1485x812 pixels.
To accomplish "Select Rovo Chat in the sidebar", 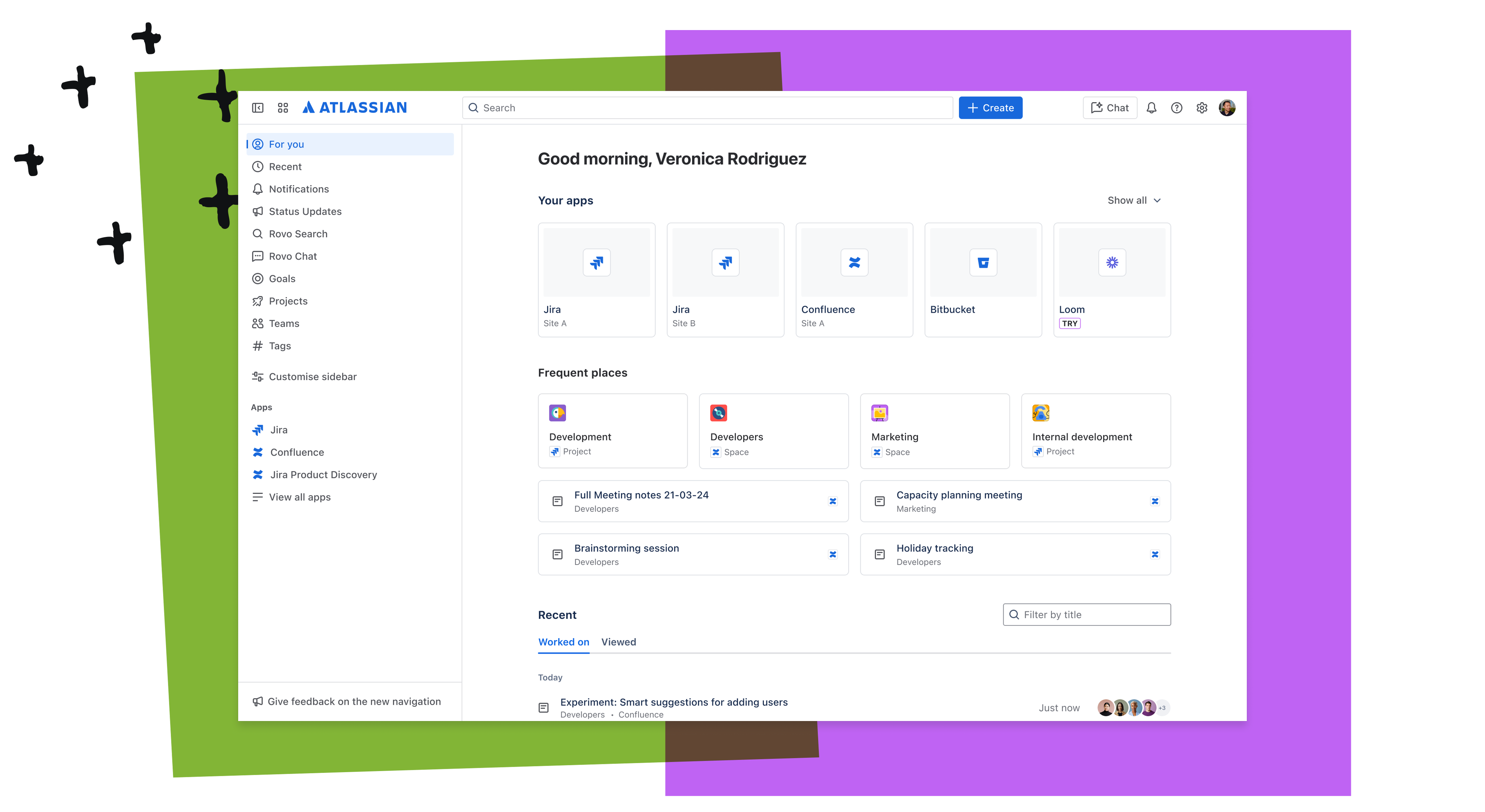I will [x=292, y=257].
